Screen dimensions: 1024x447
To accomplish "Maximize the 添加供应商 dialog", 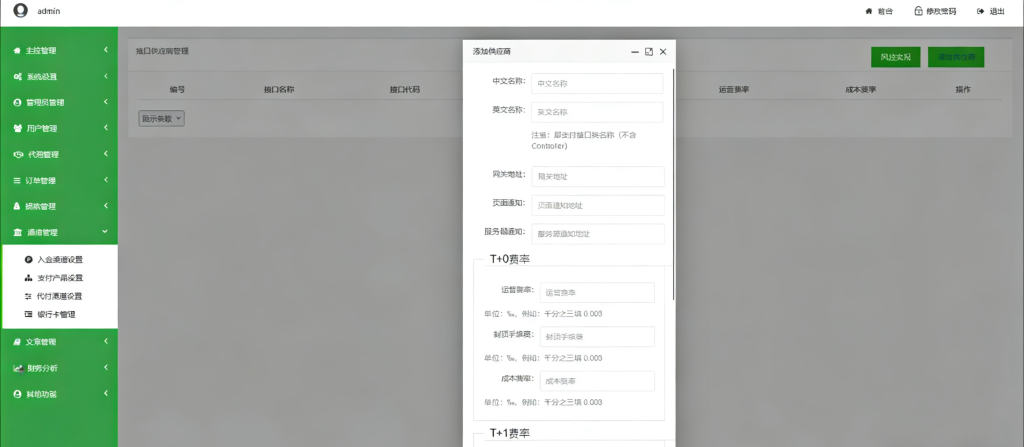I will pos(648,52).
